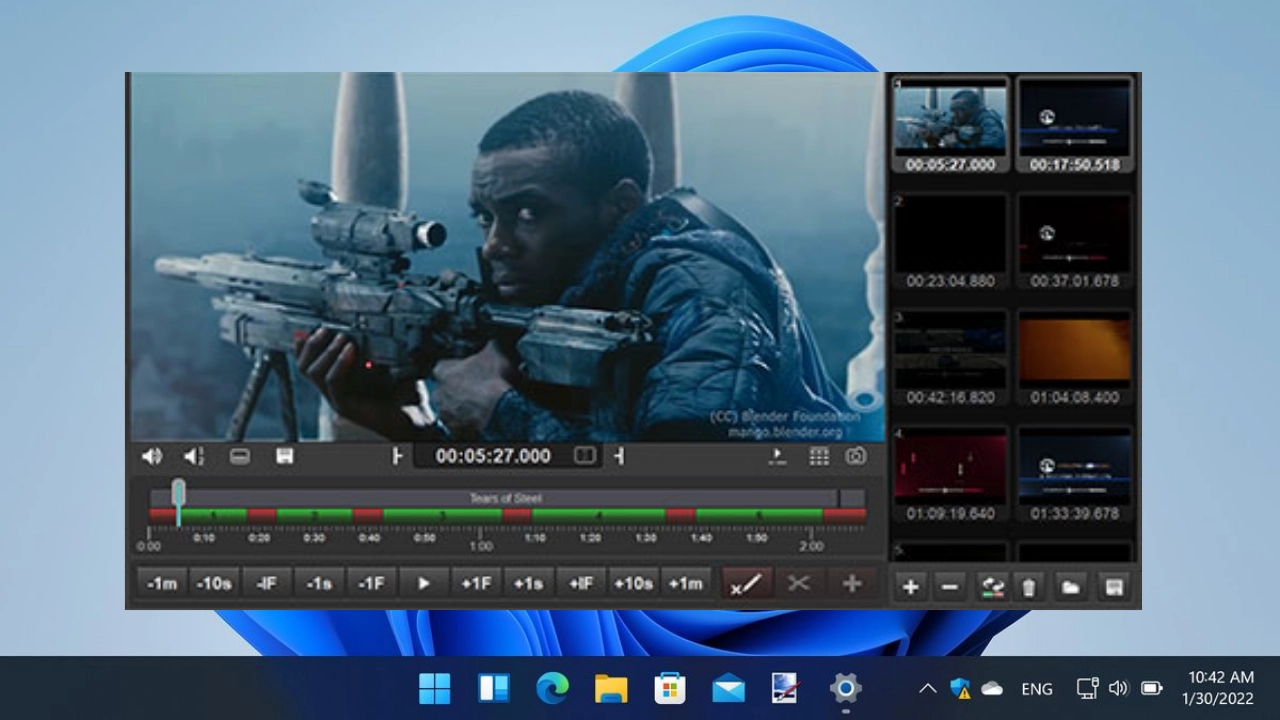Open File Explorer from the taskbar
Screen dimensions: 1280x720
click(x=611, y=688)
